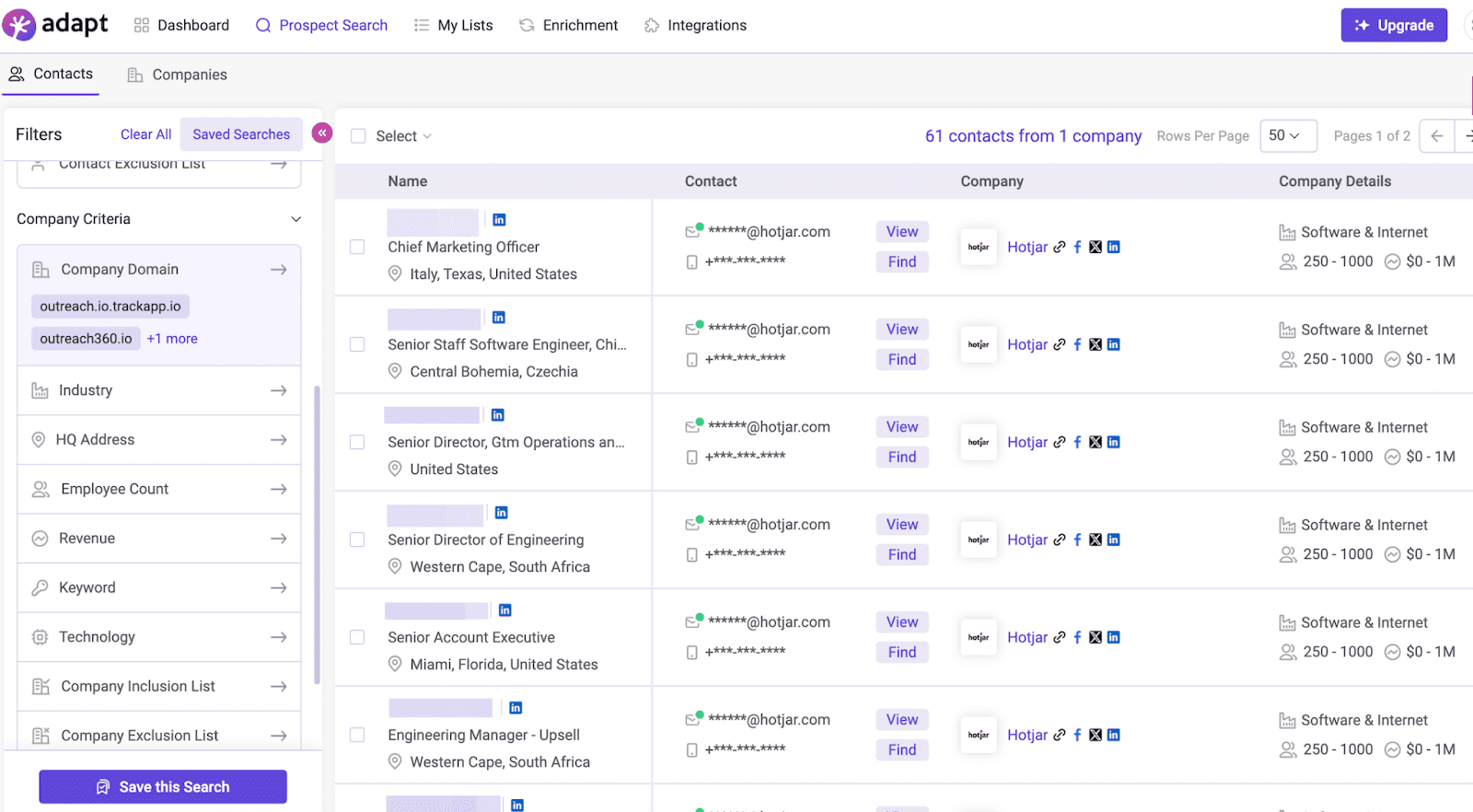
Task: Open LinkedIn icon beside Chief Marketing Officer's name
Action: [499, 220]
